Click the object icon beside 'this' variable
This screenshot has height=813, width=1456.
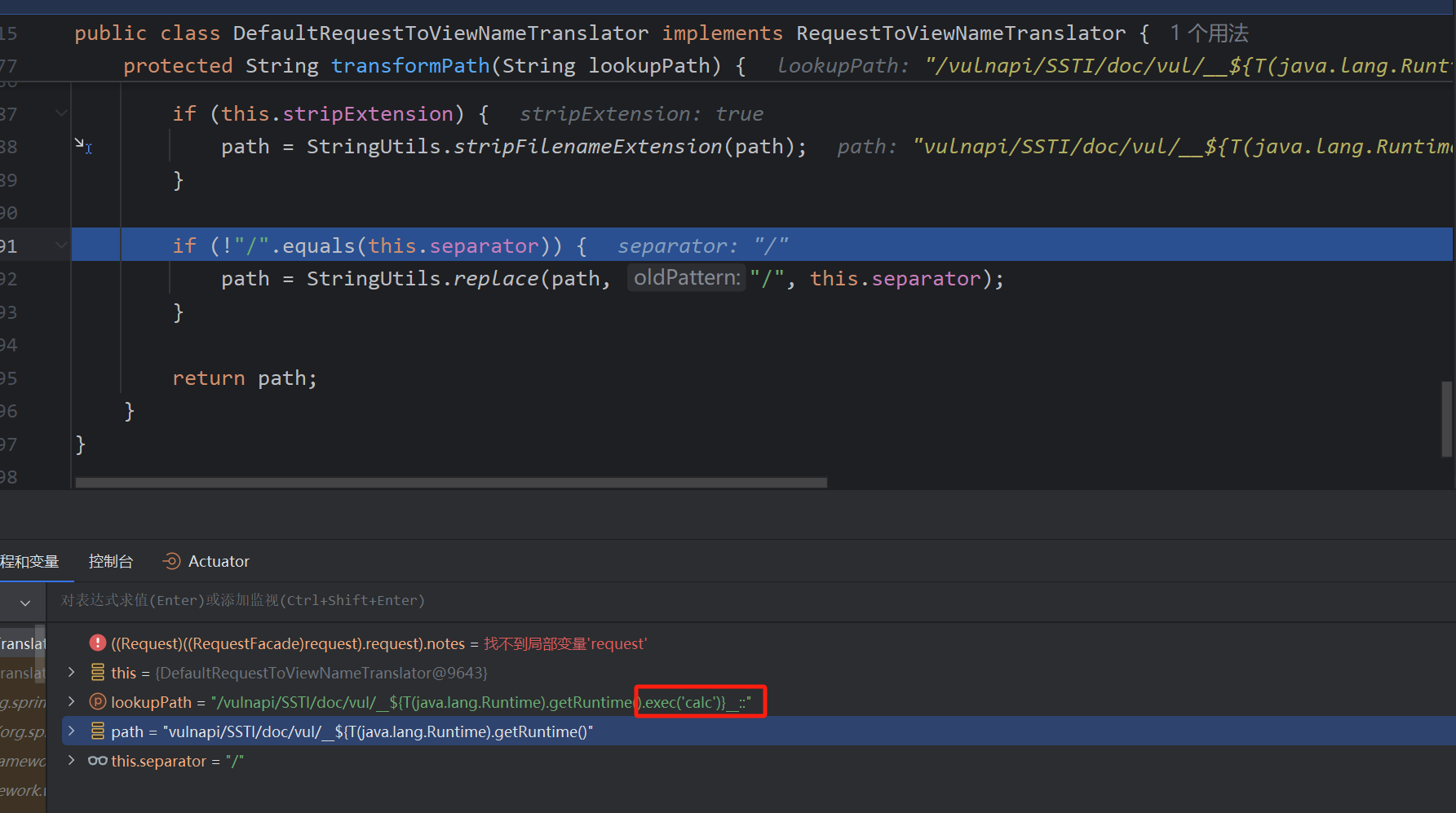click(97, 673)
